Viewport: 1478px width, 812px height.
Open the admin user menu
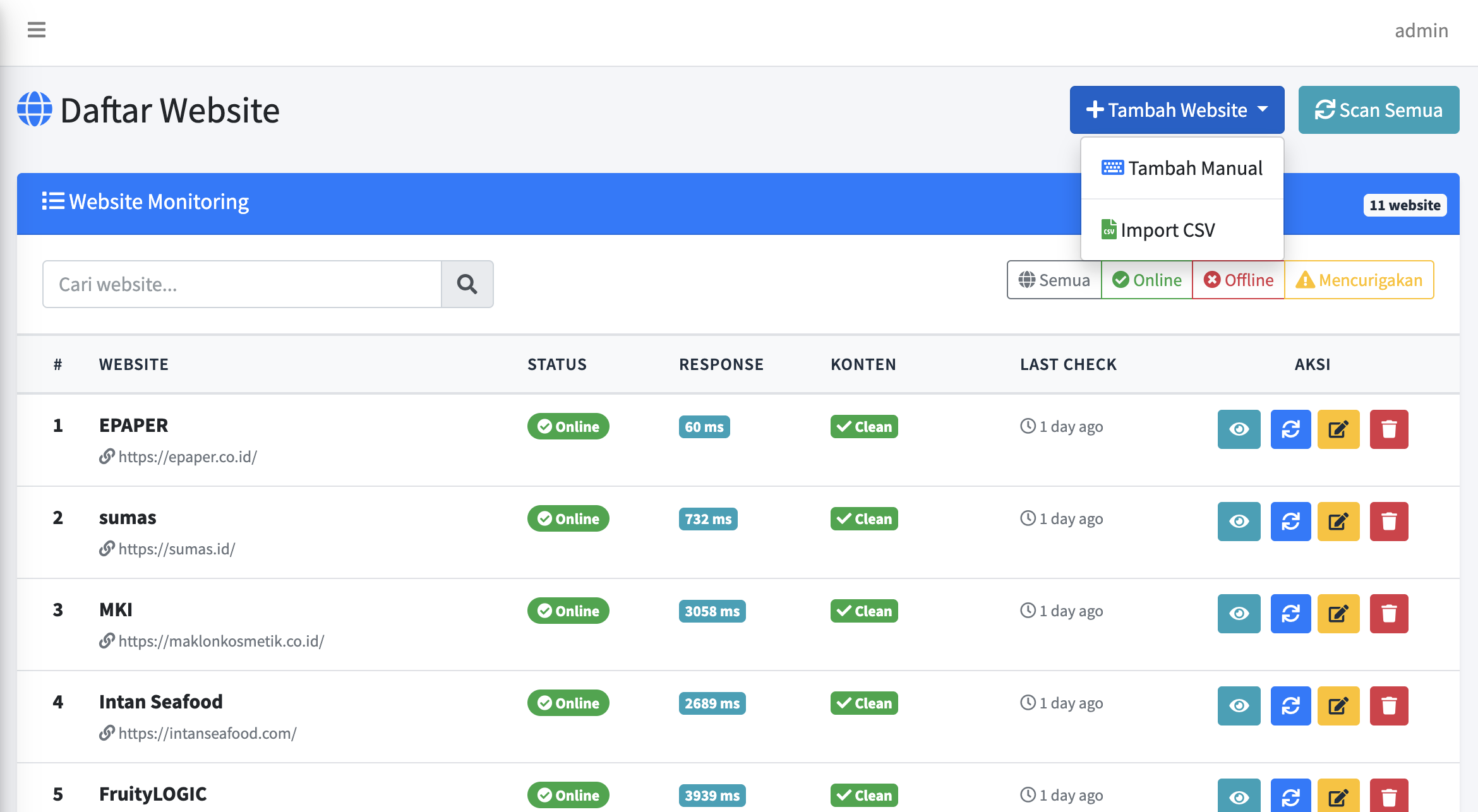1421,30
